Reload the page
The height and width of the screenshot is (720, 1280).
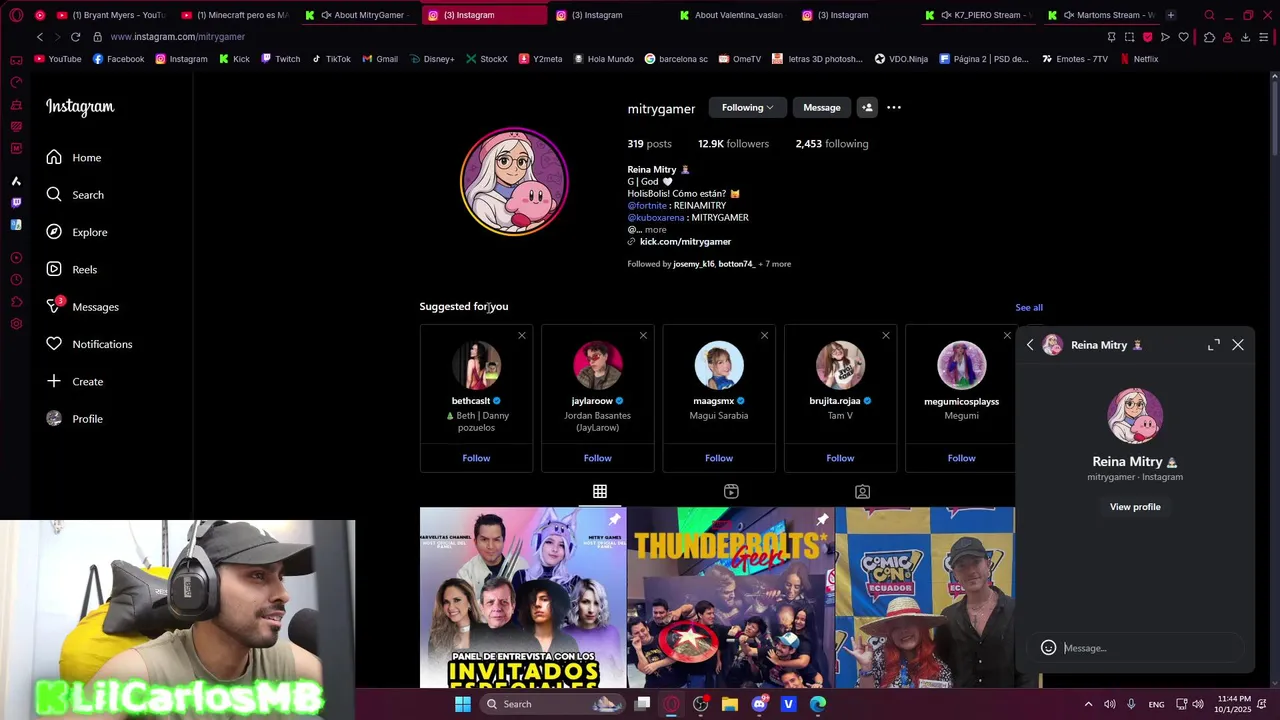(75, 37)
